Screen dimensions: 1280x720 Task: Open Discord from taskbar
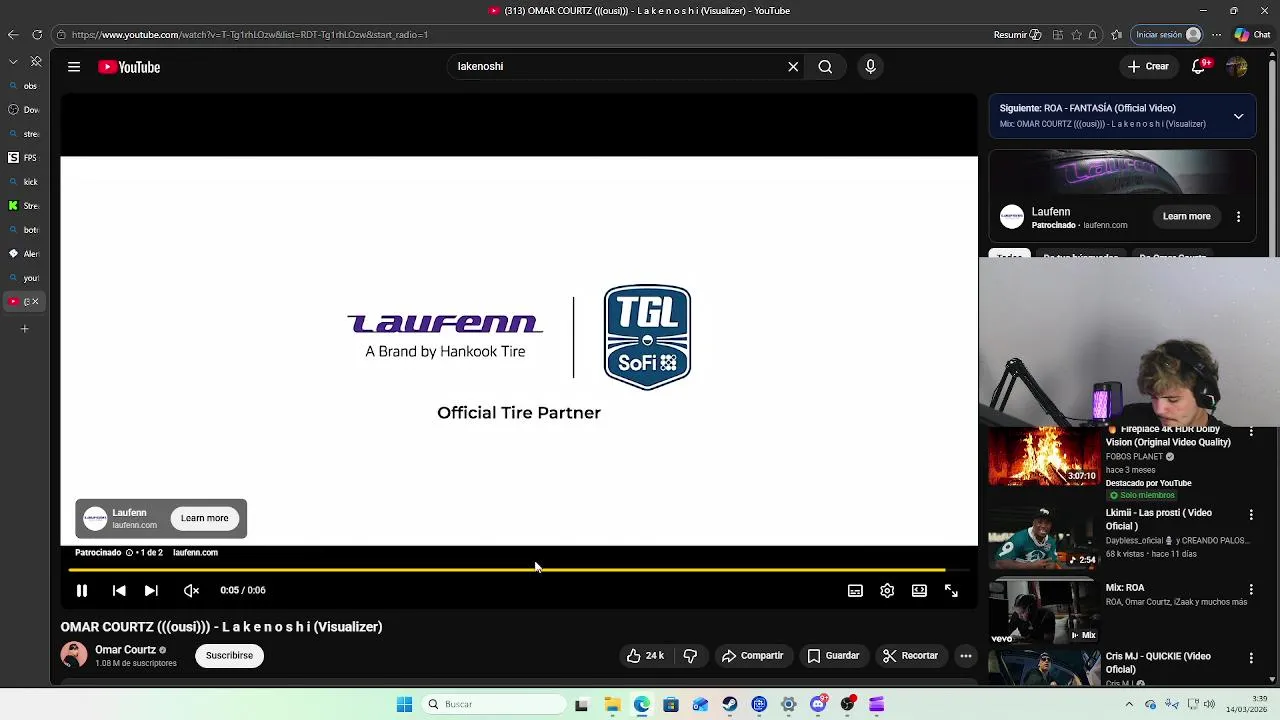coord(818,705)
